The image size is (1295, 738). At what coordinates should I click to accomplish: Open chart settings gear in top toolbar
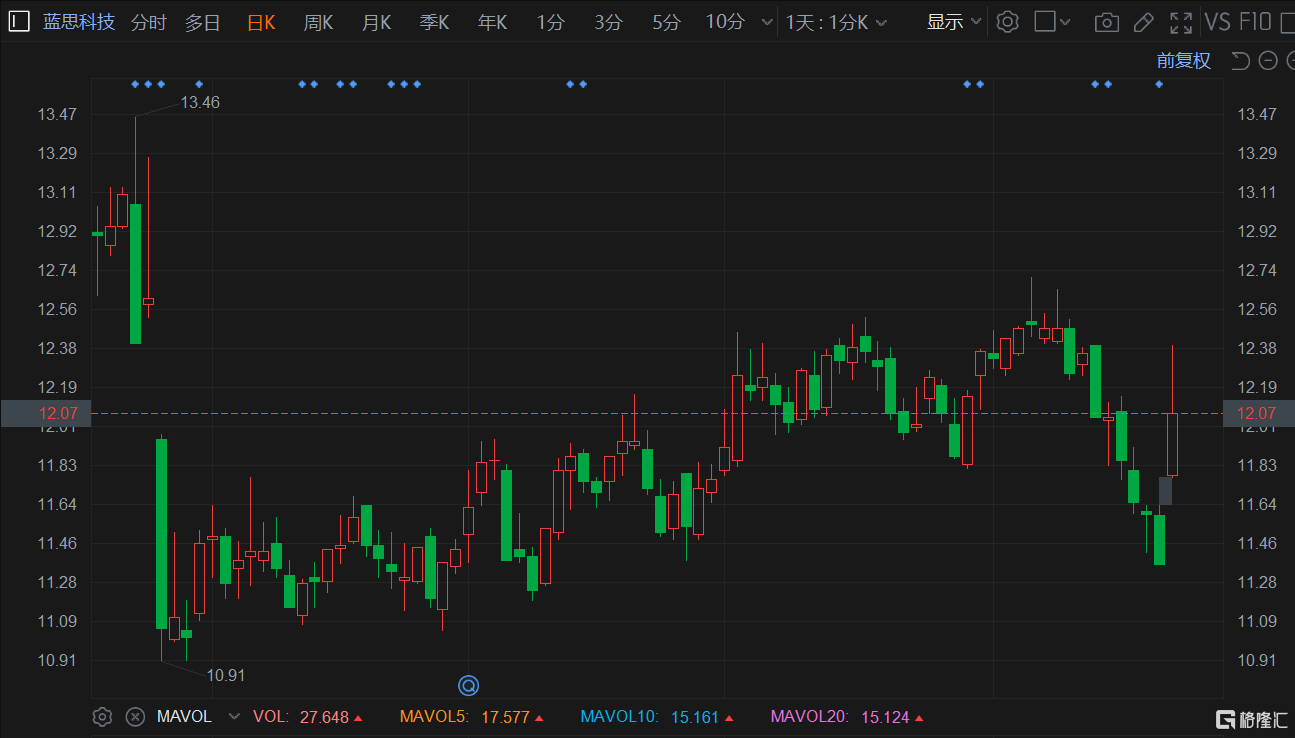(1008, 22)
